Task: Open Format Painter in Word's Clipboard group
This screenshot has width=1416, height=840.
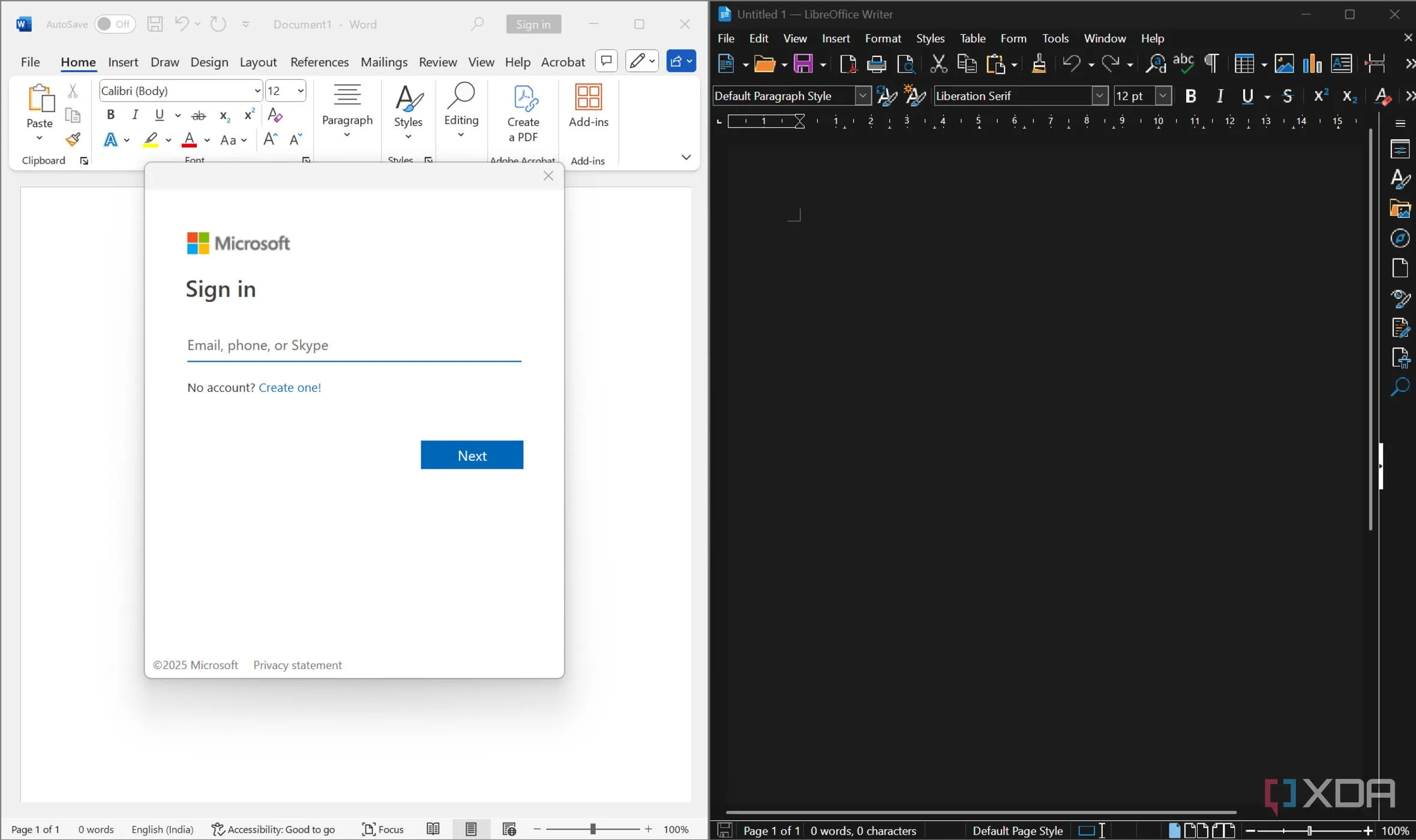Action: (73, 139)
